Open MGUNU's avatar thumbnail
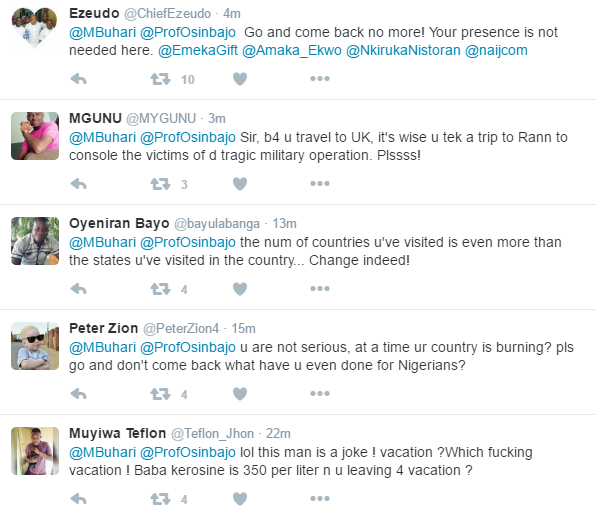The width and height of the screenshot is (596, 516). 35,136
